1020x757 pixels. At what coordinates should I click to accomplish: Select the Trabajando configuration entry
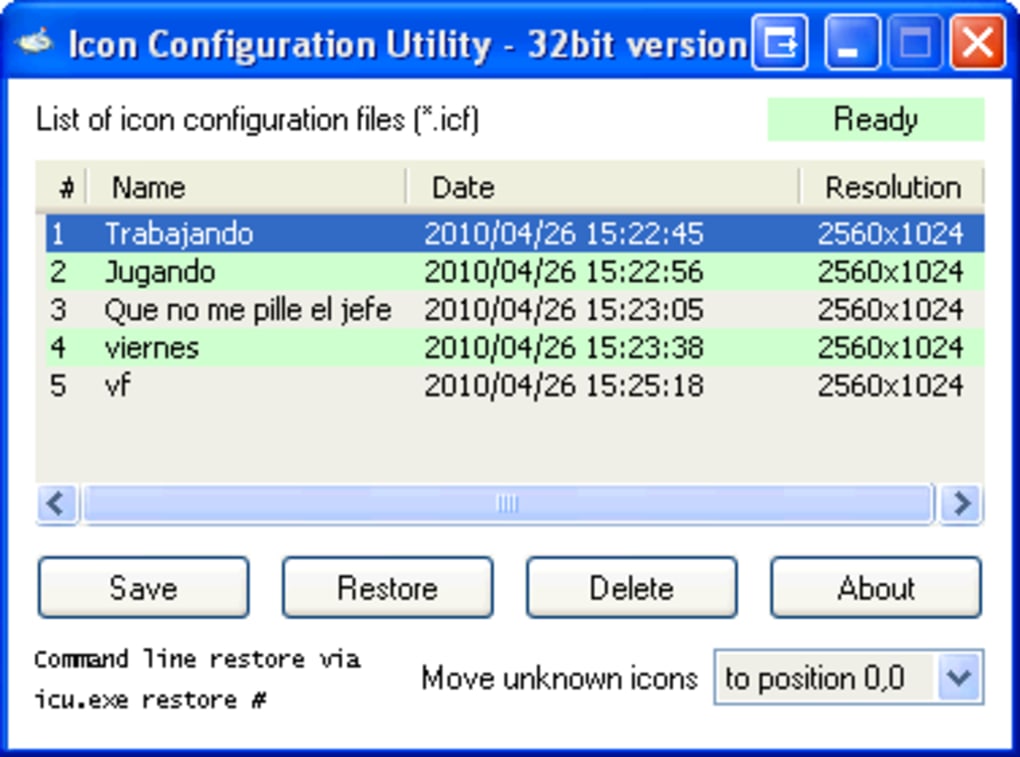coord(300,233)
